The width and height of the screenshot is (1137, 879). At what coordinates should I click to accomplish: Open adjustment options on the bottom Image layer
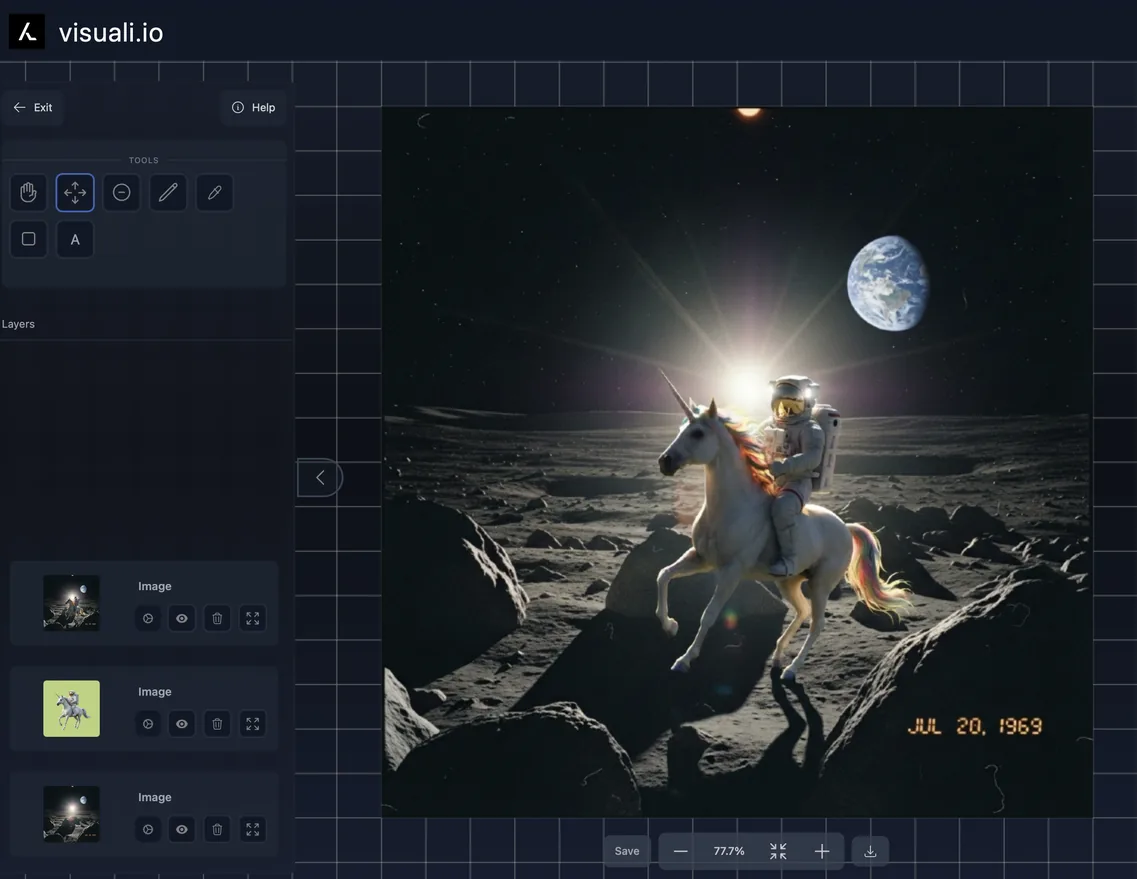[x=147, y=828]
